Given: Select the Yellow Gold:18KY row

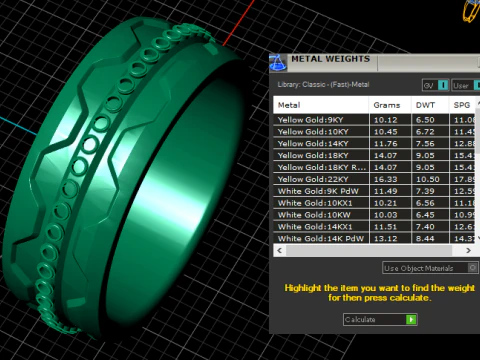Looking at the screenshot, I should tap(375, 155).
